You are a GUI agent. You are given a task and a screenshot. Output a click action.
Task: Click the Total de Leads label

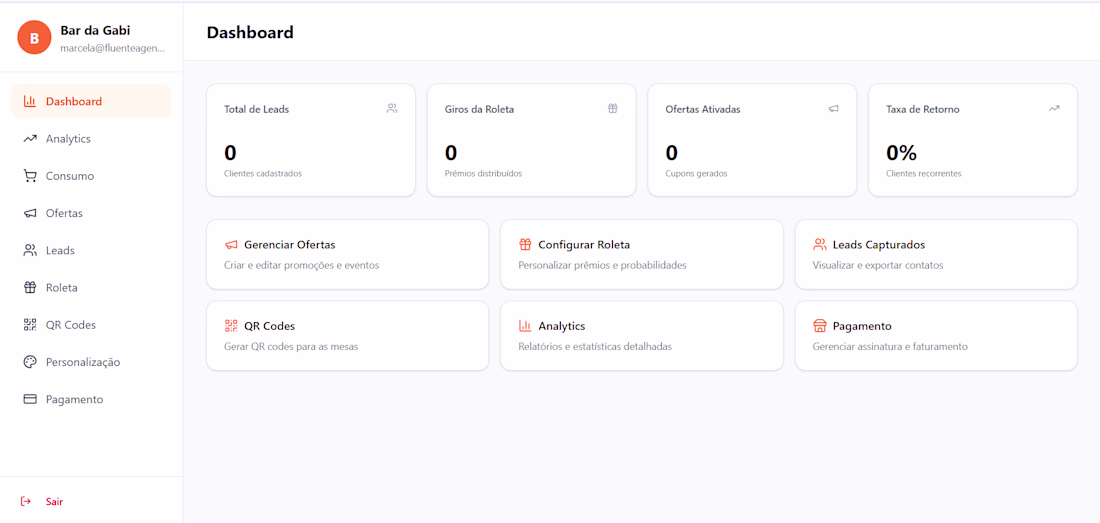(x=257, y=109)
